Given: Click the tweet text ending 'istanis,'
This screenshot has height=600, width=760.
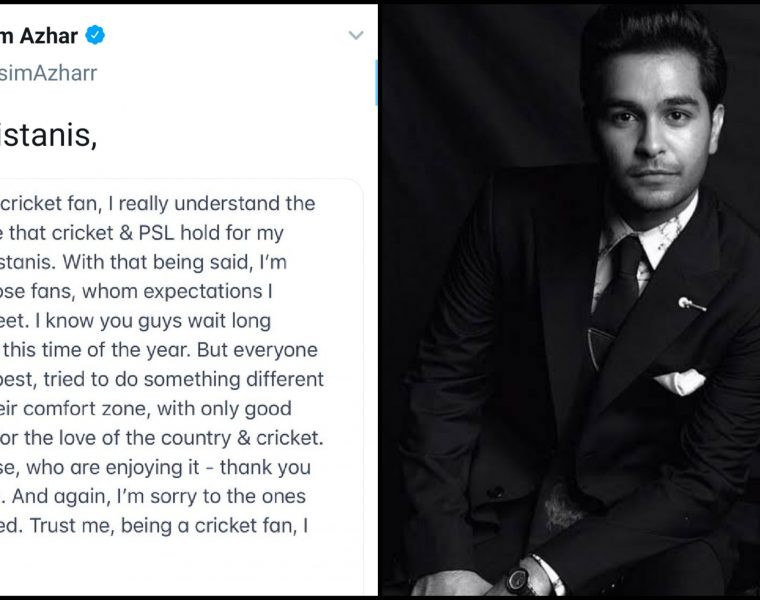Looking at the screenshot, I should tap(48, 135).
